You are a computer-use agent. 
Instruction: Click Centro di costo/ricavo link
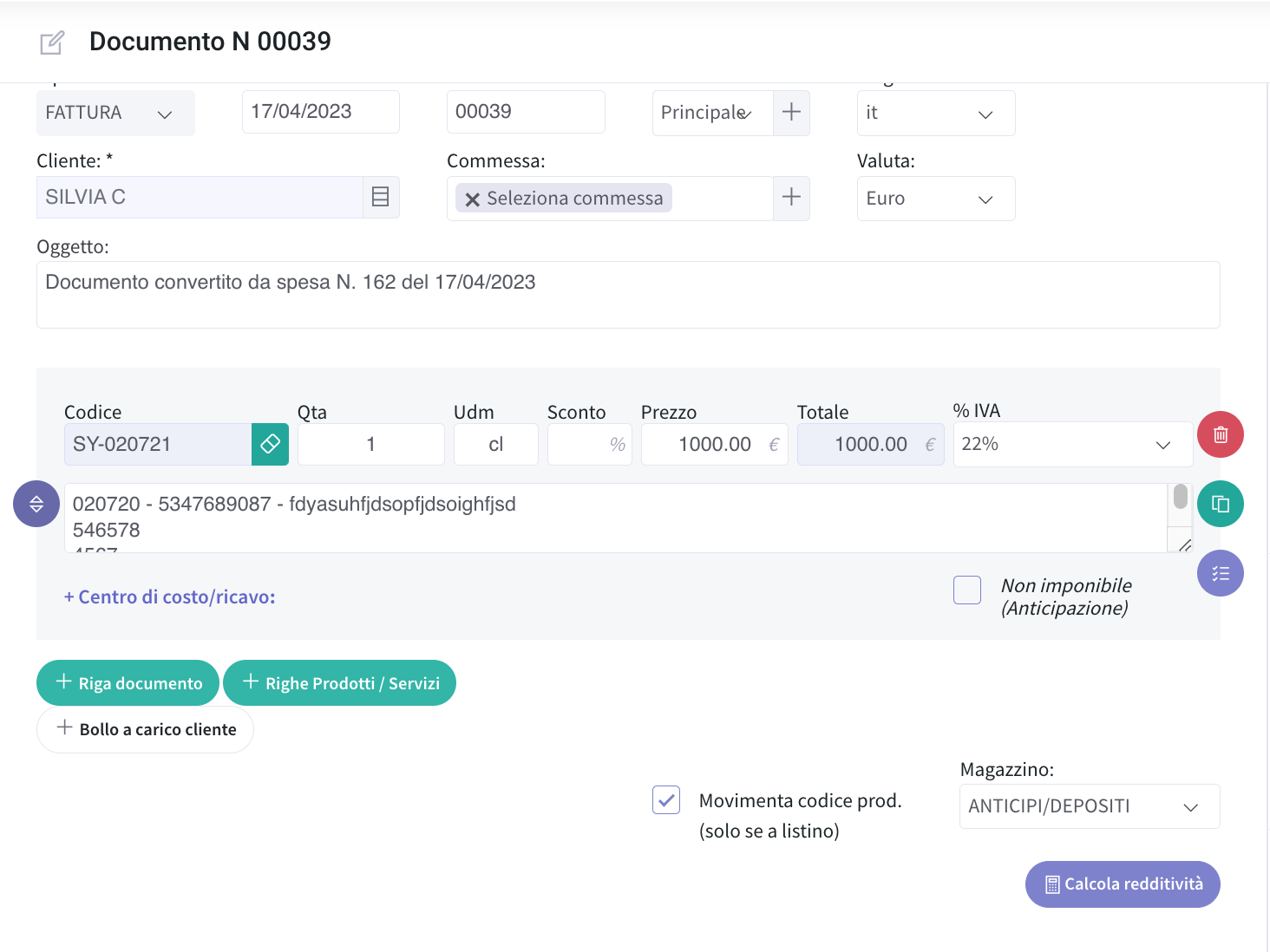[170, 597]
